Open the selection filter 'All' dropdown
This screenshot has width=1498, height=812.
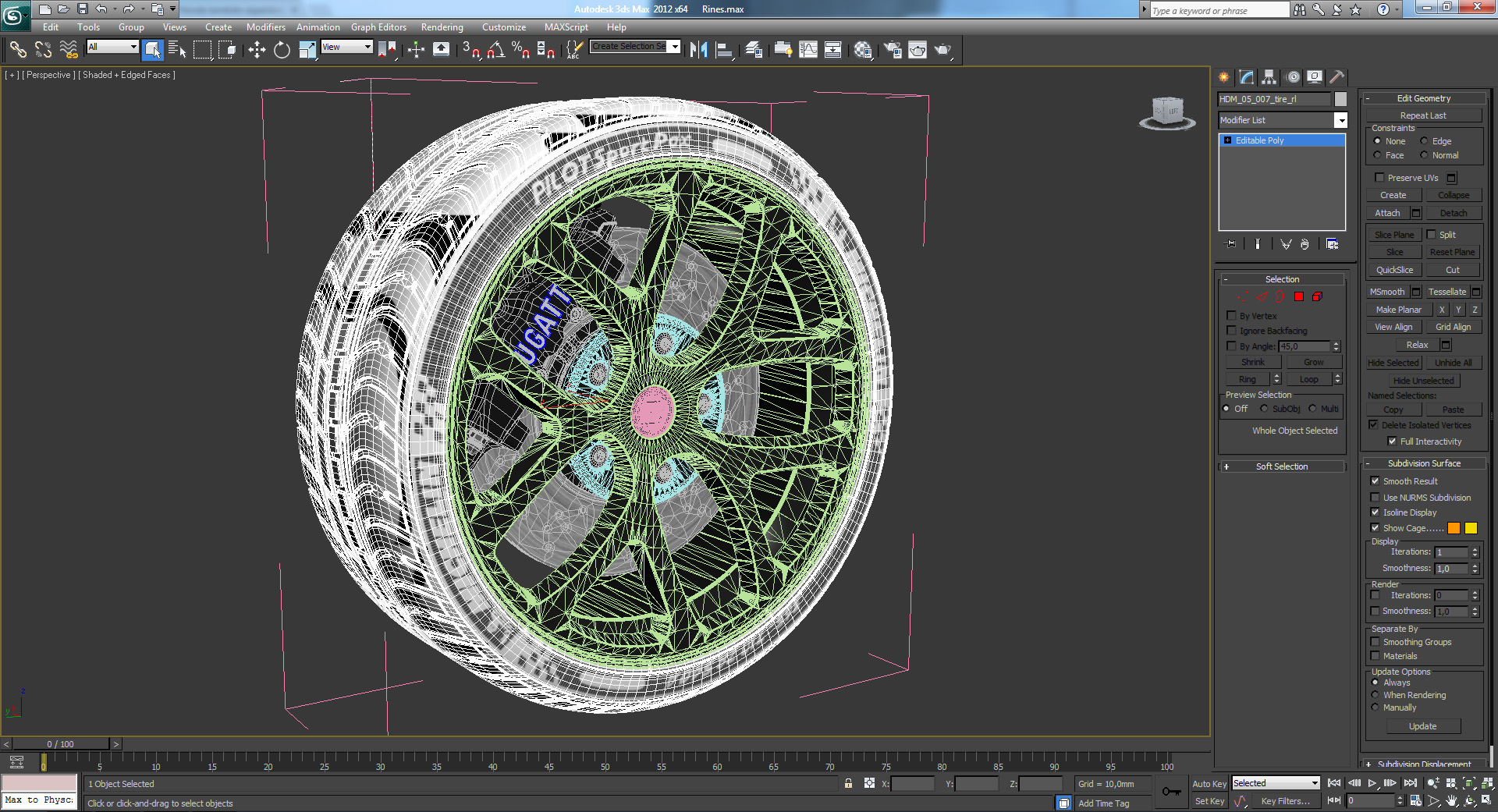pos(112,47)
